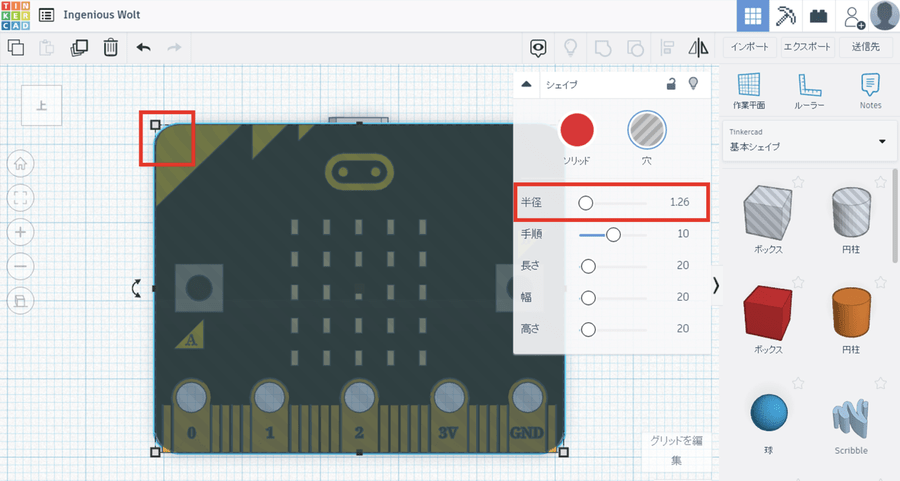900x481 pixels.
Task: Select the 穴 hole option
Action: (647, 130)
